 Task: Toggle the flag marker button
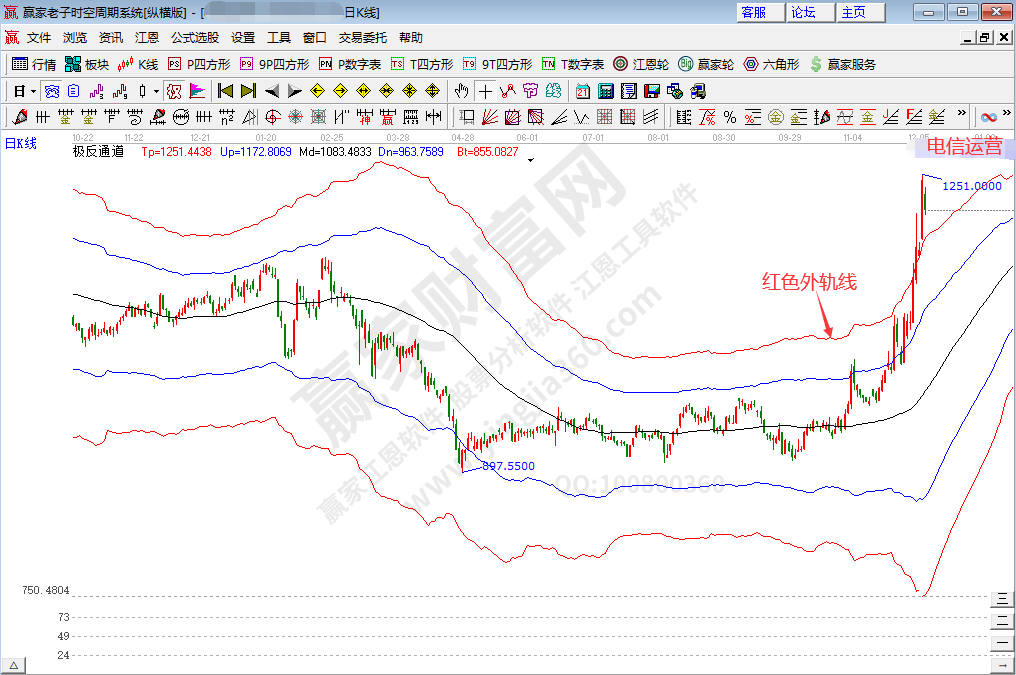[x=196, y=91]
